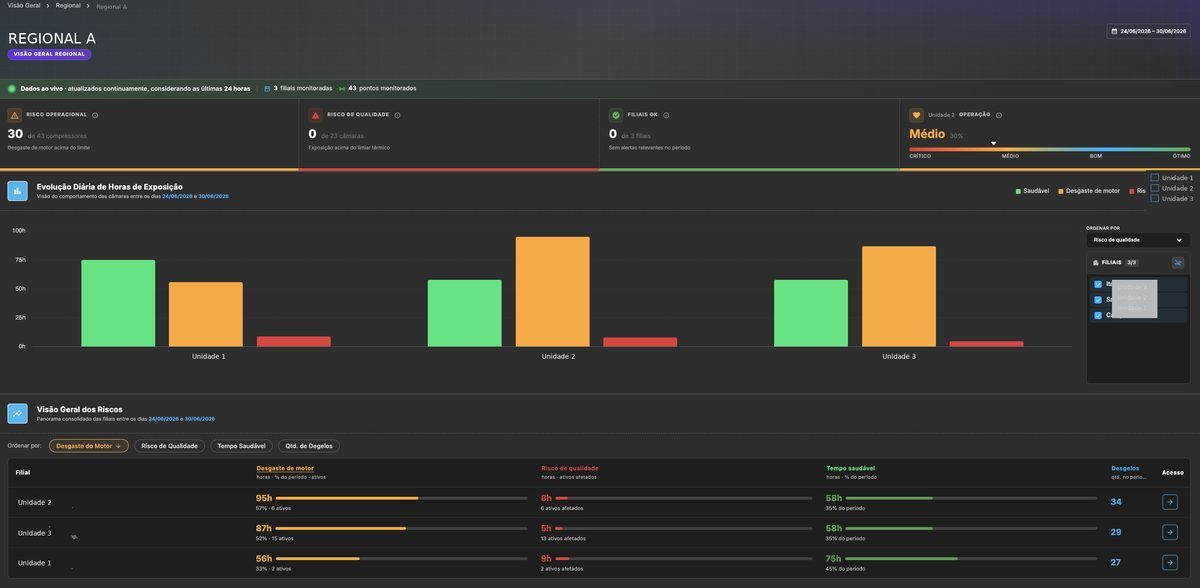Uncheck the third filial checkbox in the filter list
The image size is (1200, 588).
[x=1098, y=315]
